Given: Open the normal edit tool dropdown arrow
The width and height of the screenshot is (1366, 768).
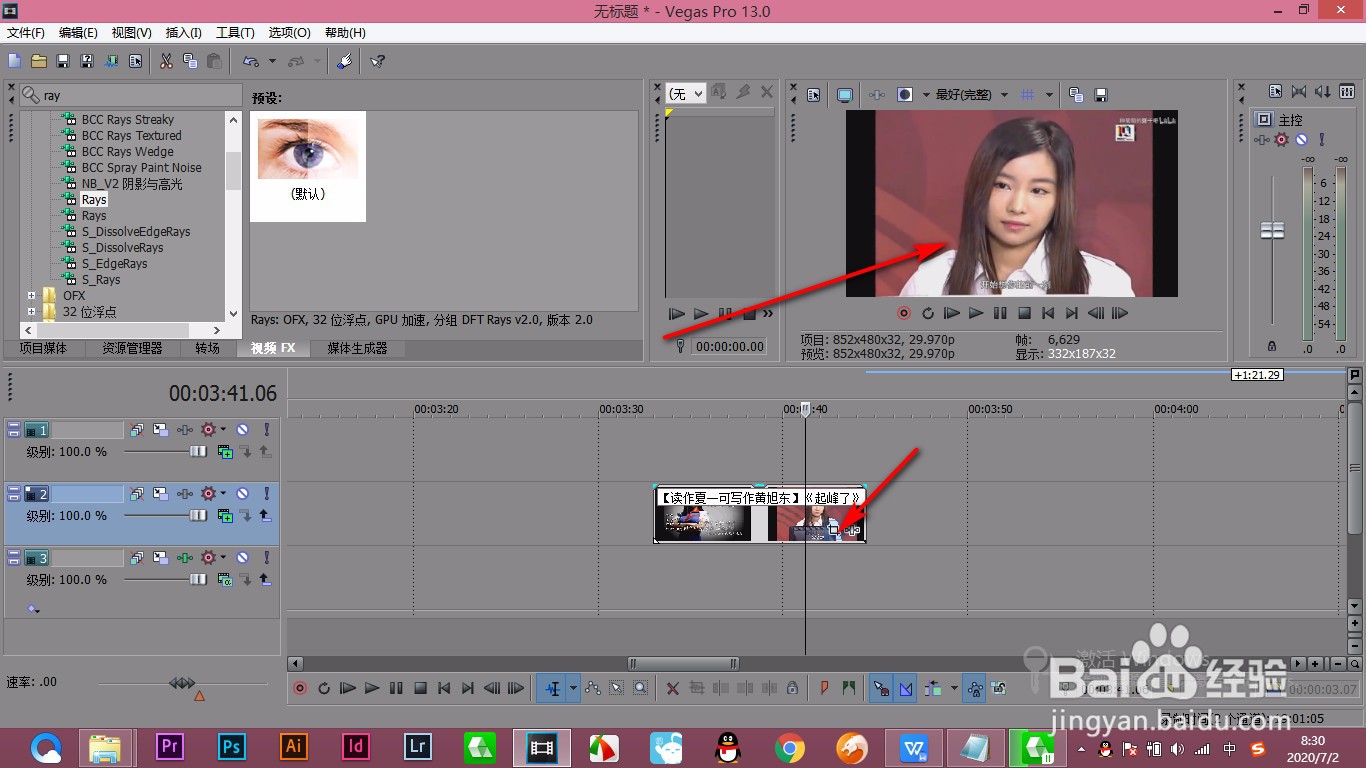Looking at the screenshot, I should [x=573, y=688].
